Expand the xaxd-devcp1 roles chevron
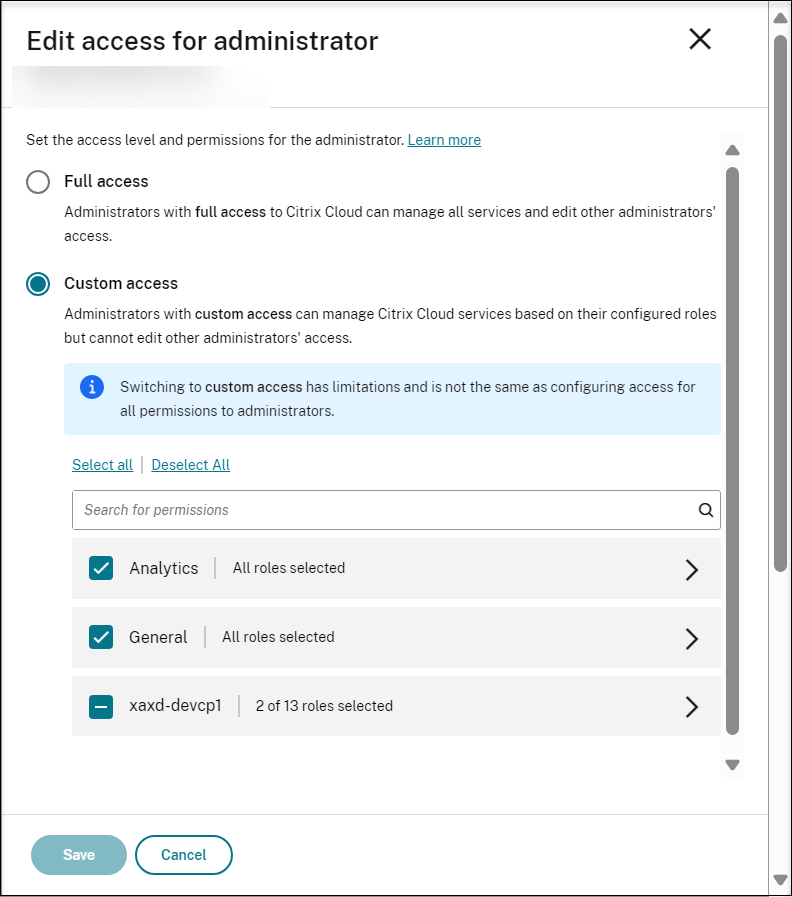 pos(691,706)
